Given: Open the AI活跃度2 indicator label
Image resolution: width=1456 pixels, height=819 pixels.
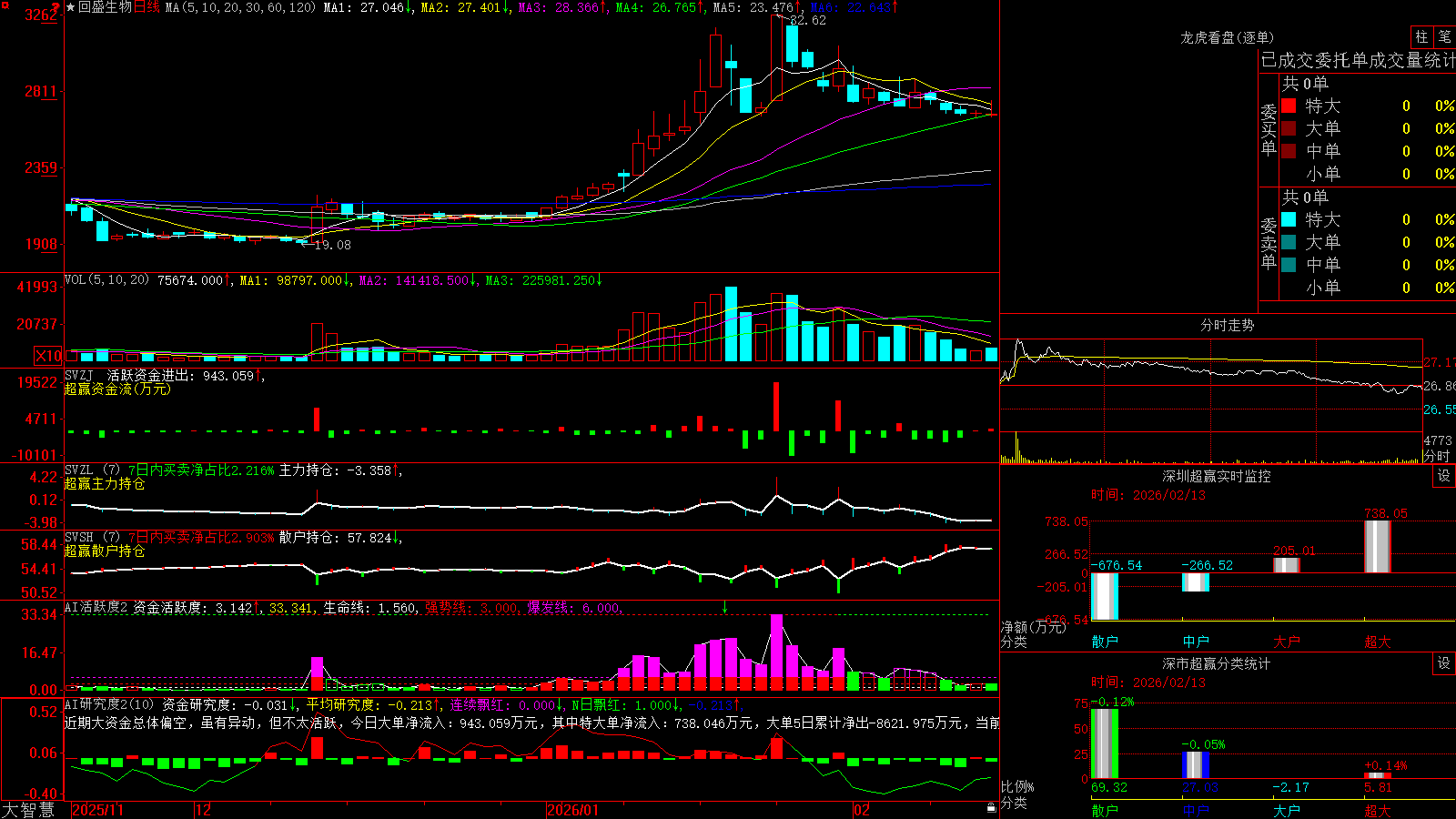Looking at the screenshot, I should click(96, 608).
